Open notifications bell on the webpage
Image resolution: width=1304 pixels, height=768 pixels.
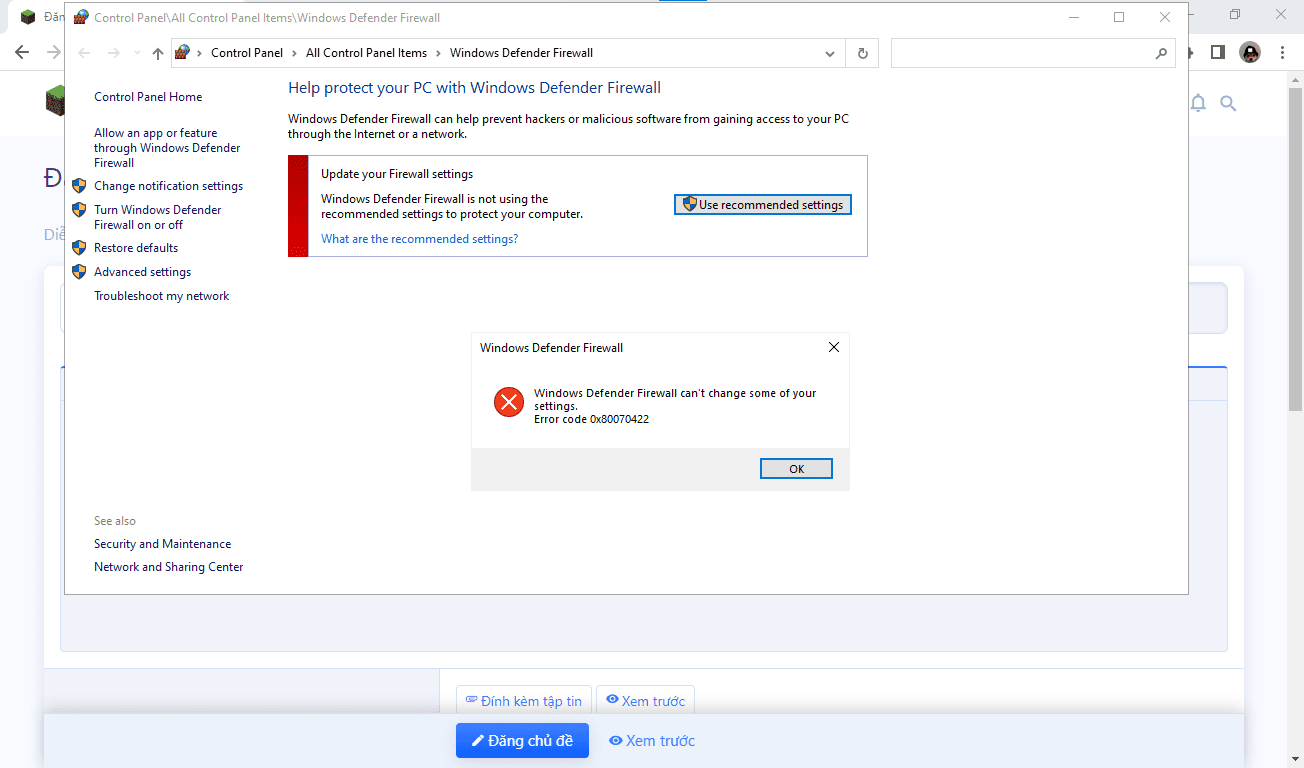(1198, 103)
